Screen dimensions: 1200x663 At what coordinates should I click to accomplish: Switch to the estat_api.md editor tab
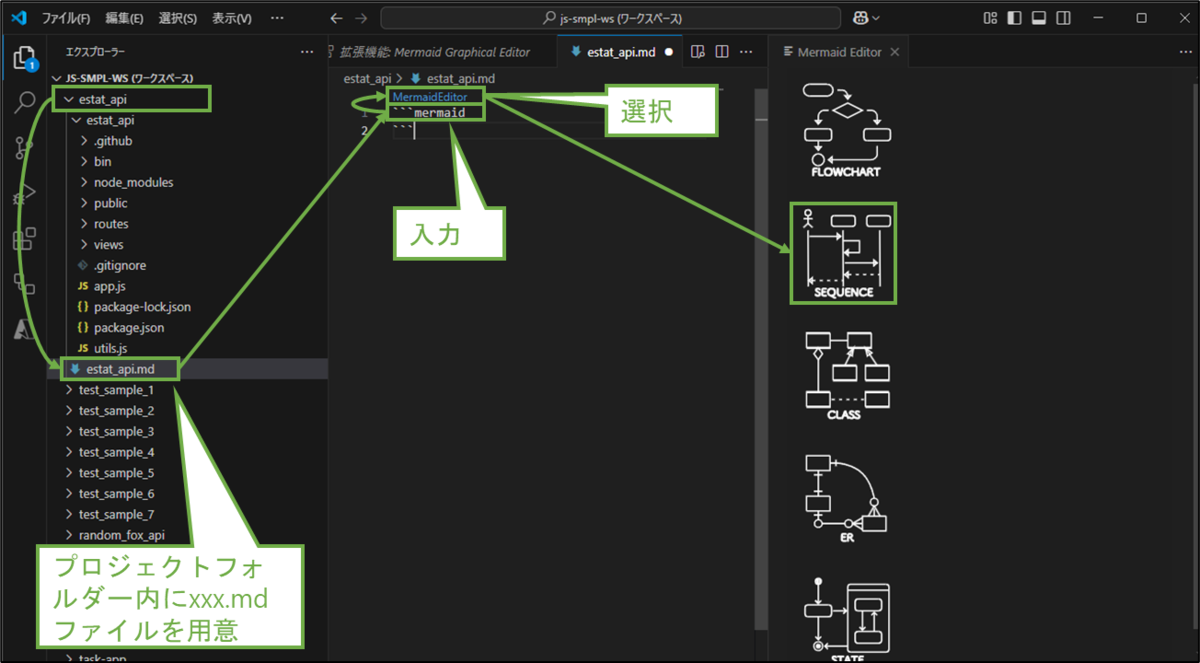click(622, 52)
